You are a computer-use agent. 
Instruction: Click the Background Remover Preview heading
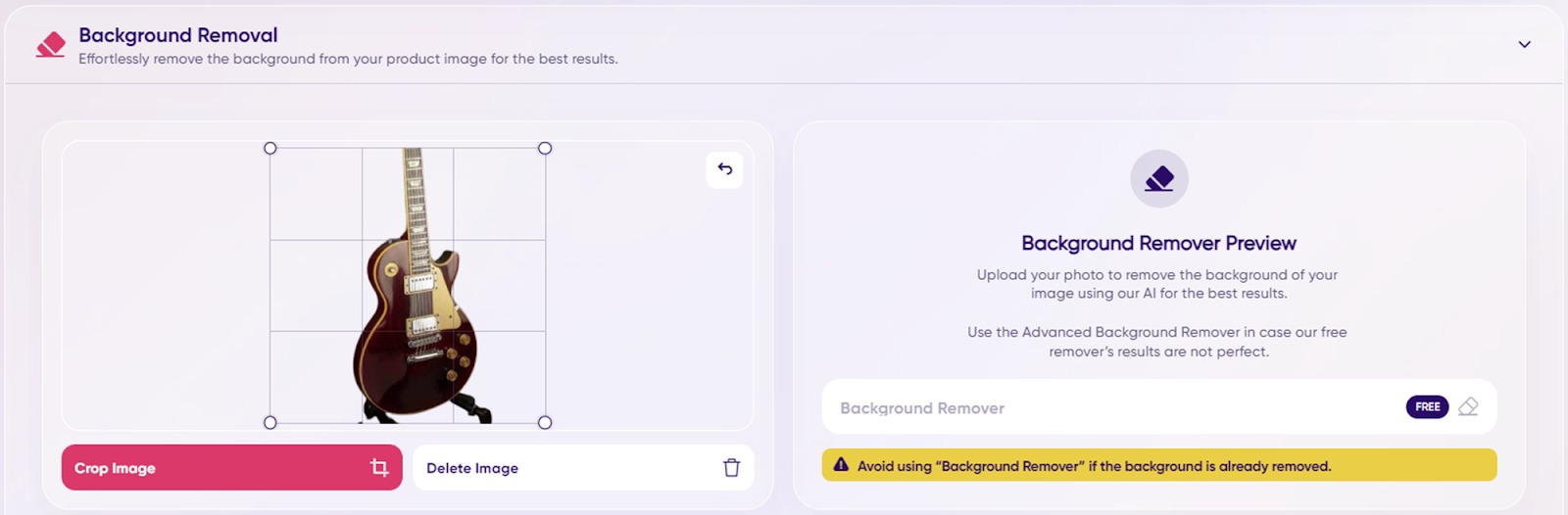[x=1158, y=243]
